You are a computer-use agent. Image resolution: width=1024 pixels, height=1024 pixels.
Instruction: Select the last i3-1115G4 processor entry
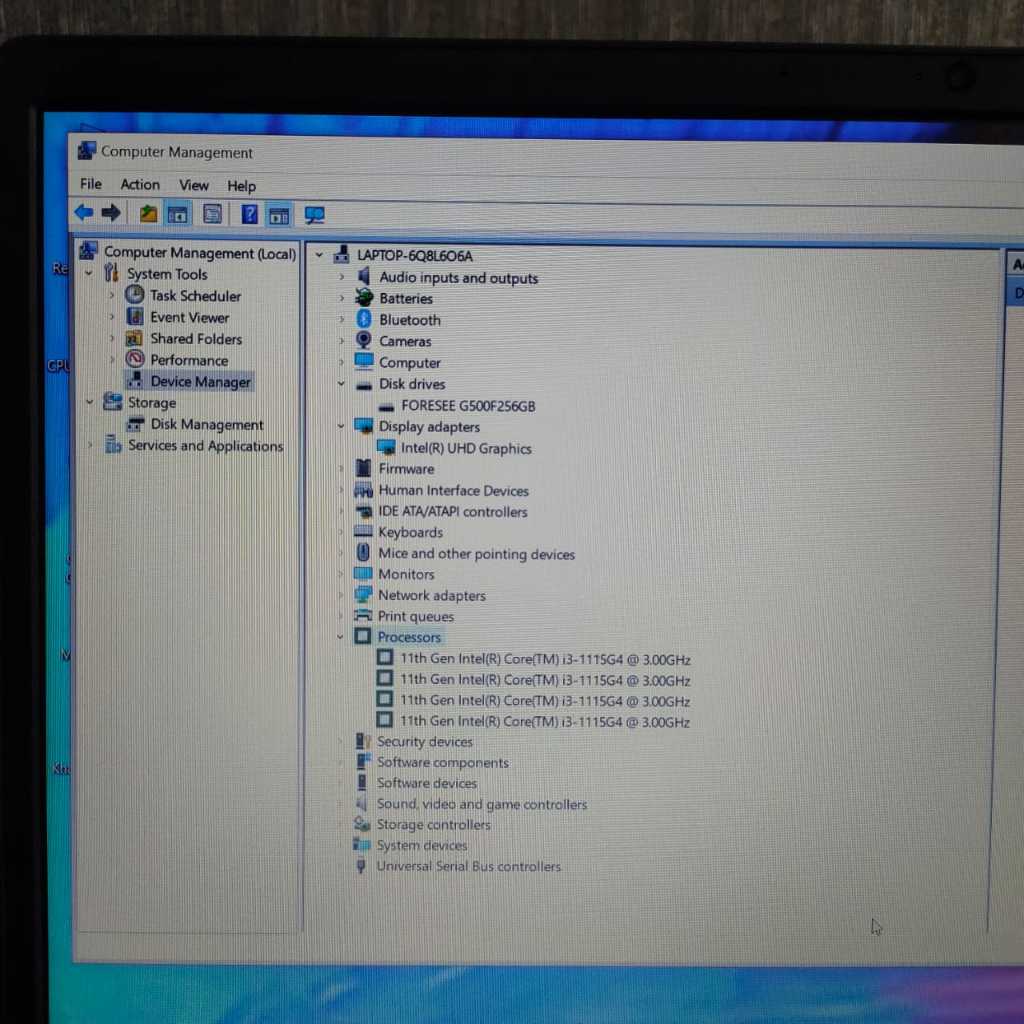[545, 722]
